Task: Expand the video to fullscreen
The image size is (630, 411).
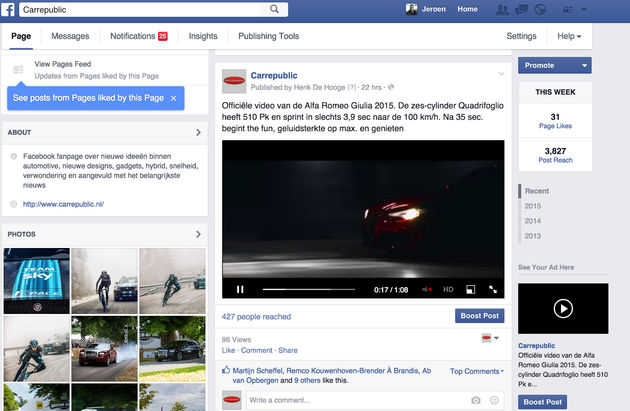Action: (x=493, y=289)
